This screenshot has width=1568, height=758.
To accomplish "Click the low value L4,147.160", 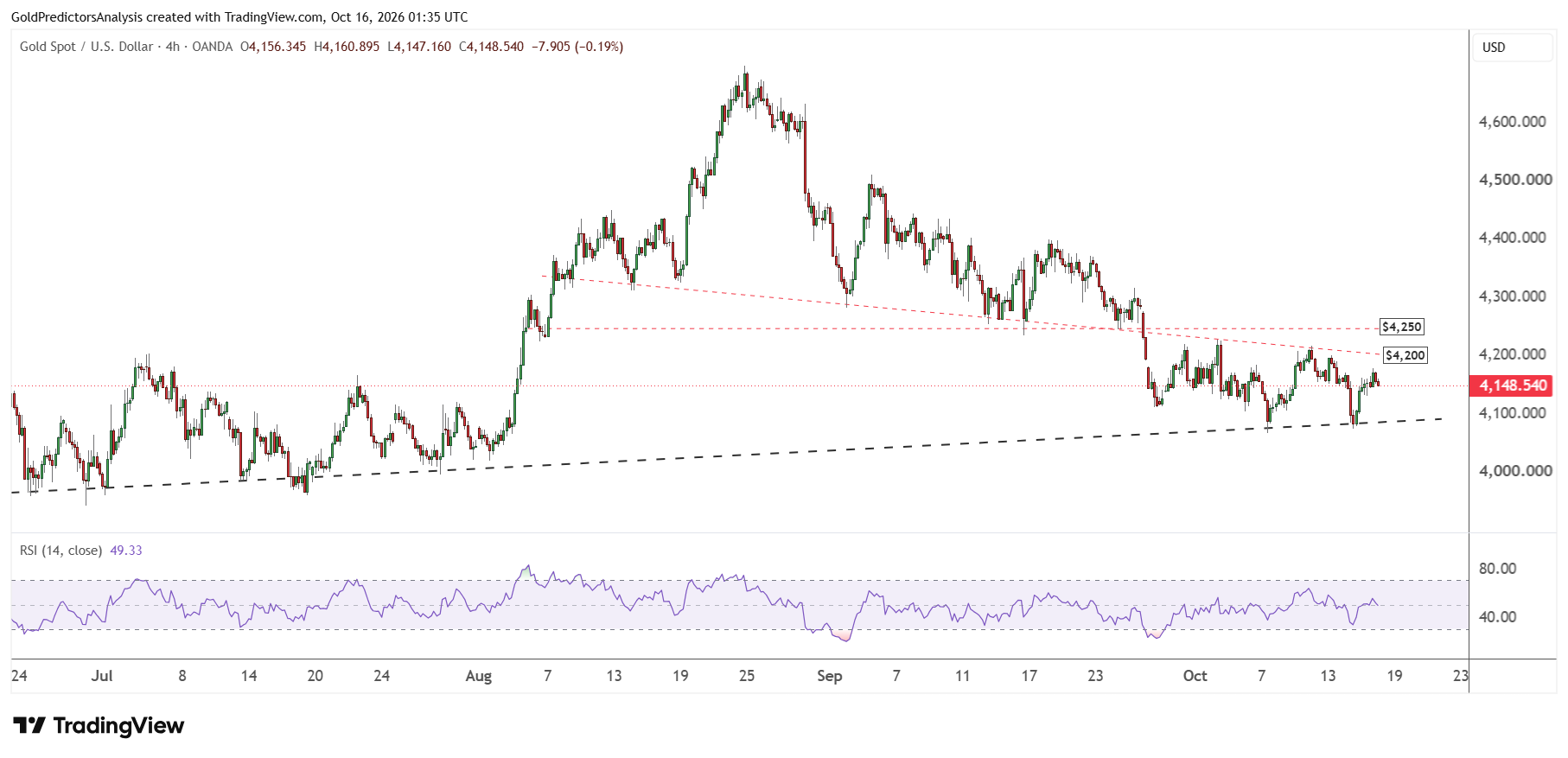I will pyautogui.click(x=419, y=47).
